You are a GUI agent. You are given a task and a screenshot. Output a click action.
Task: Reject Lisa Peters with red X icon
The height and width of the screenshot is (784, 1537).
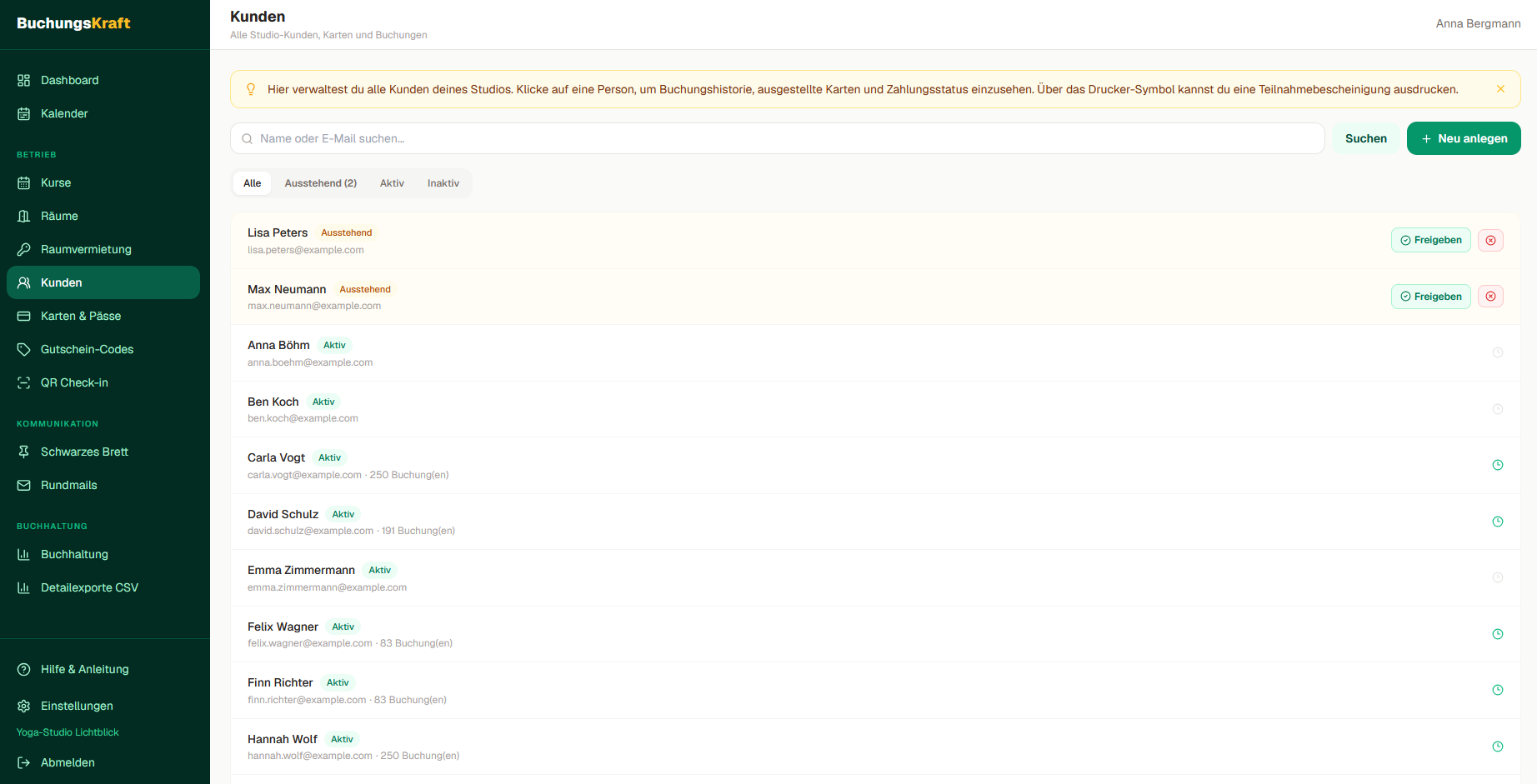pos(1490,240)
